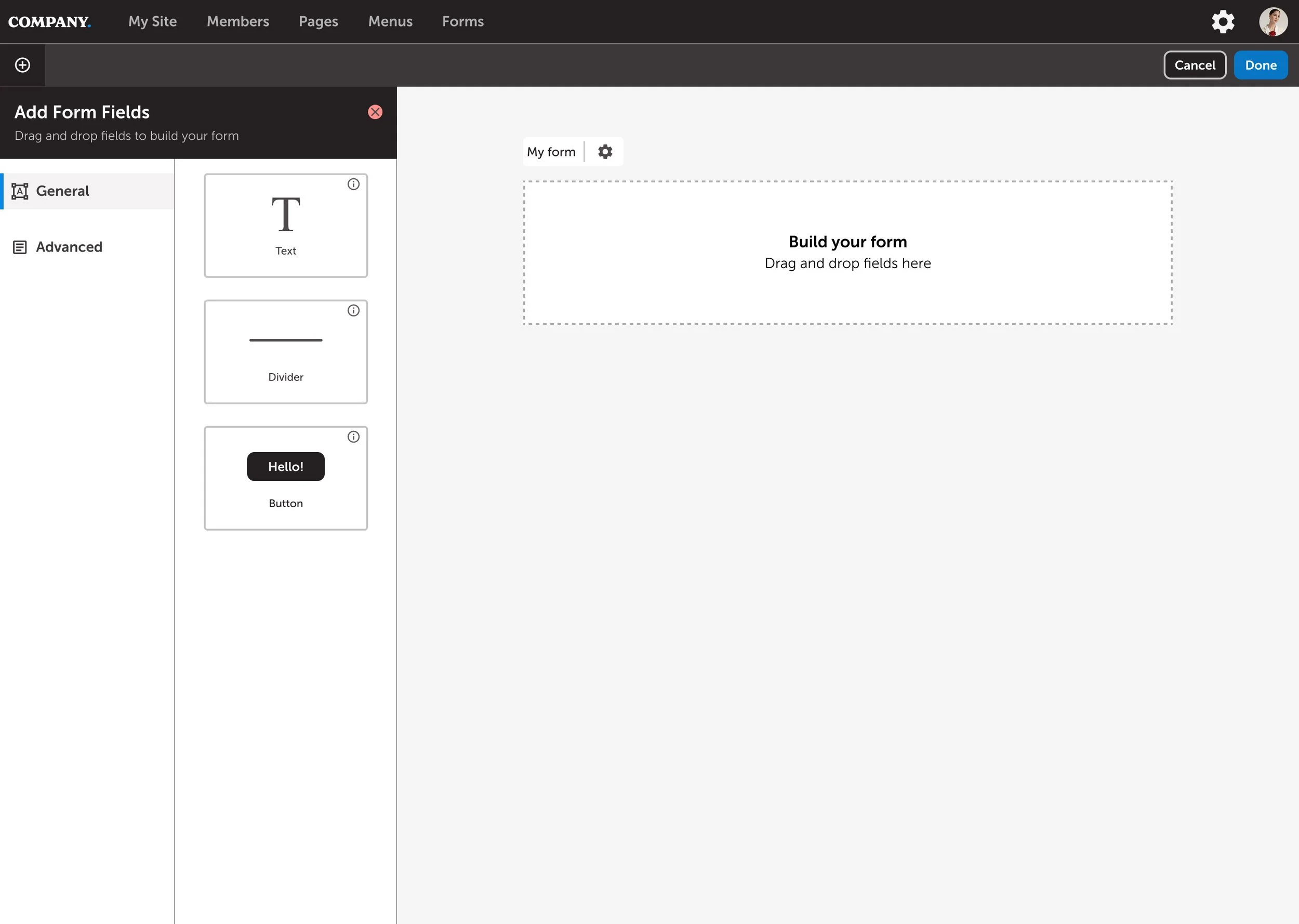Navigate to the Menus section
Screen dimensions: 1299x924
click(390, 22)
